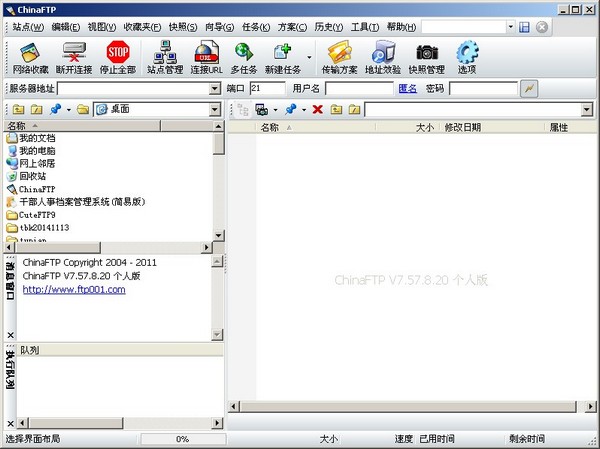Sort remote files by 修改日期 header
The width and height of the screenshot is (600, 449).
[492, 127]
